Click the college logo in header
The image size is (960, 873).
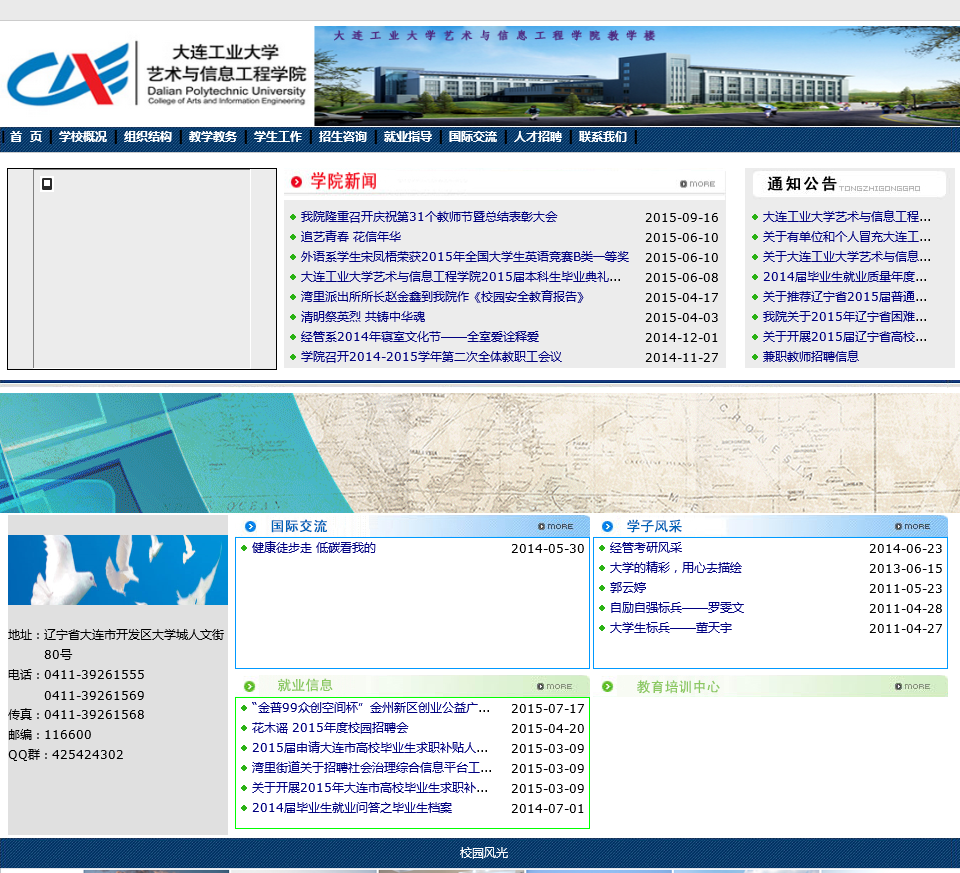(x=156, y=73)
